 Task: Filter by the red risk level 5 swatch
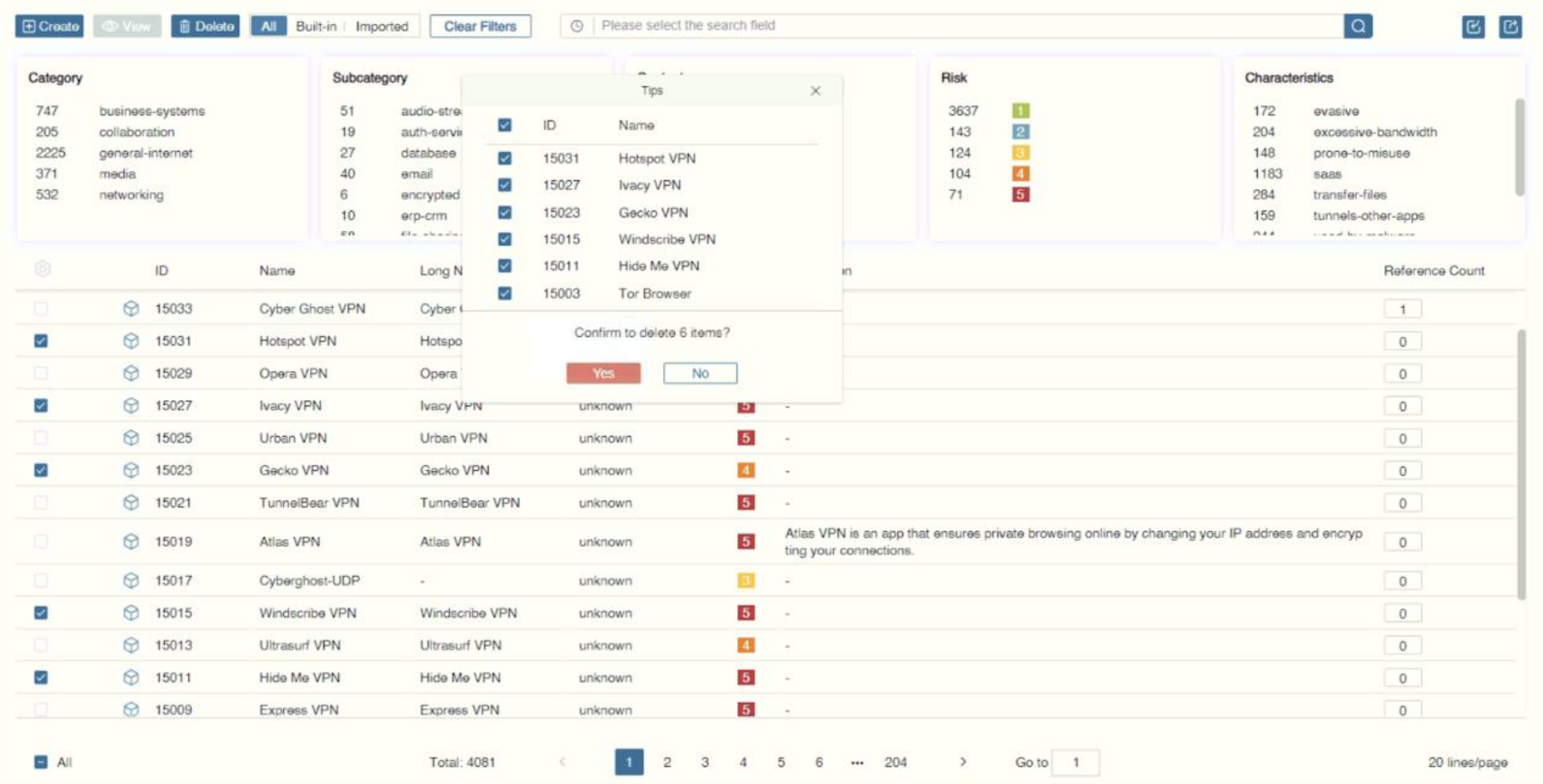(x=1021, y=195)
